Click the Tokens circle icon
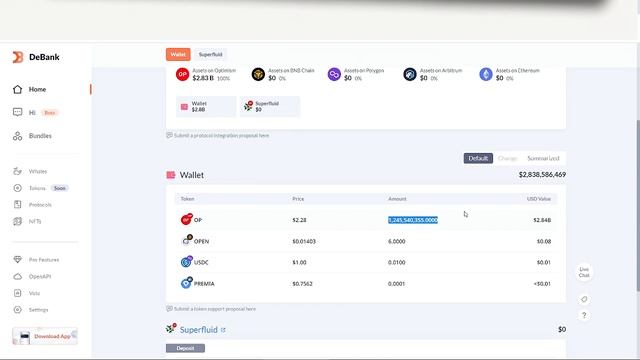Image resolution: width=640 pixels, height=360 pixels. [x=18, y=188]
